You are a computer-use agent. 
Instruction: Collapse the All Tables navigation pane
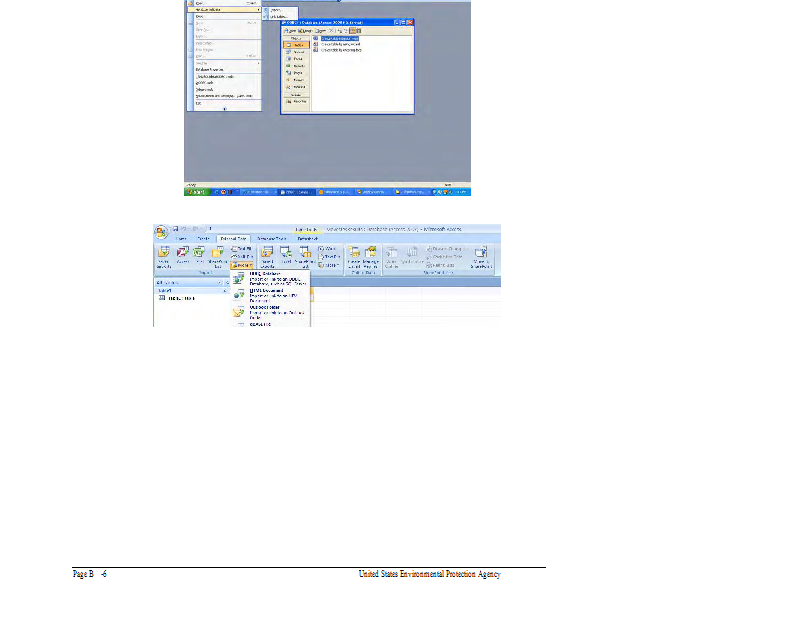point(227,283)
